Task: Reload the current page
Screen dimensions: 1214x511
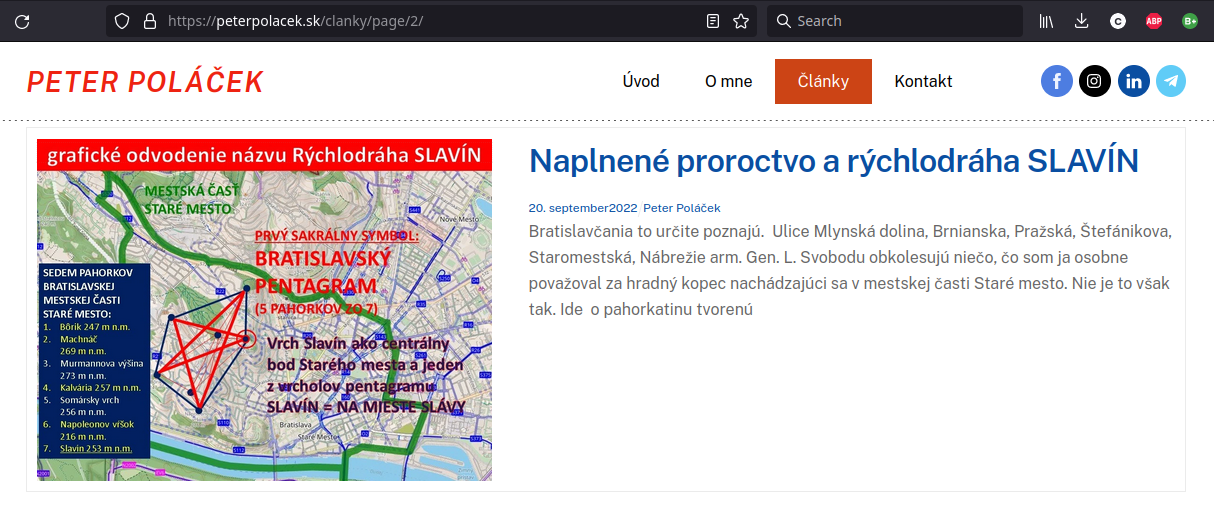Action: (x=22, y=21)
